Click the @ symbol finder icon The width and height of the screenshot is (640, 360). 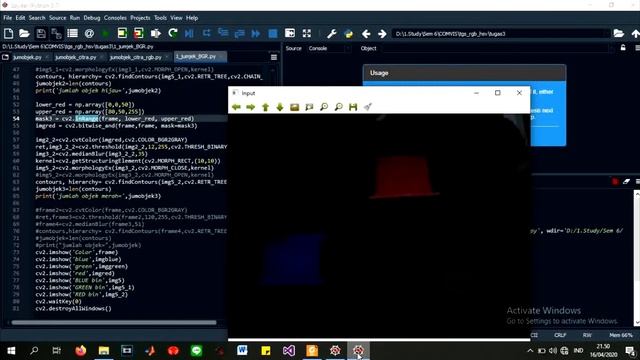[89, 33]
